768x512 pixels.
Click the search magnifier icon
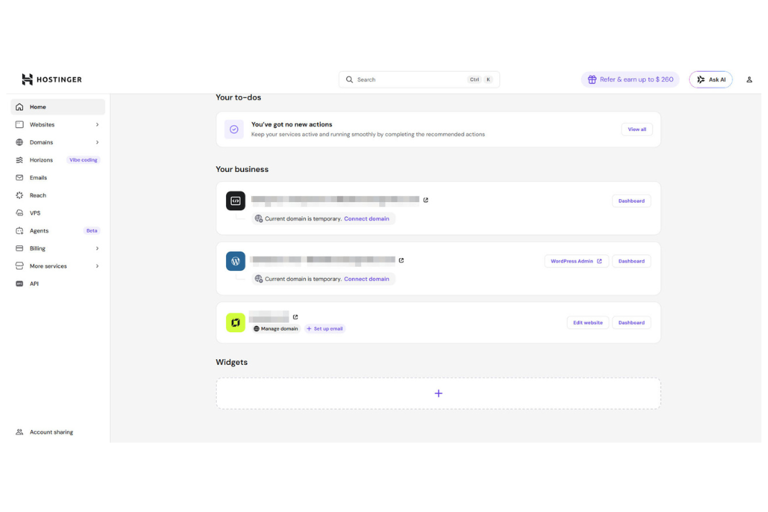[349, 79]
